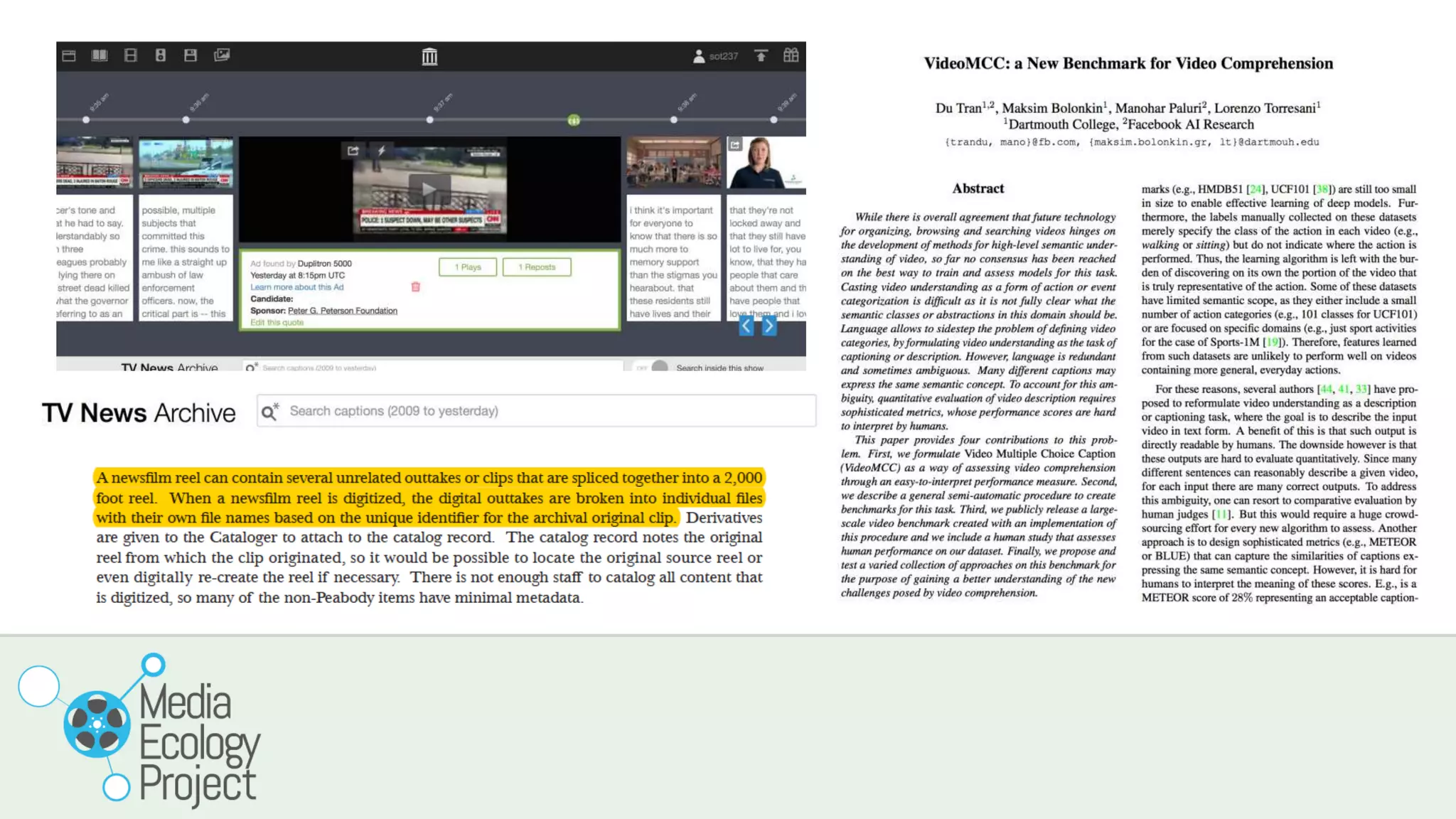Open the images icon in toolbar
The width and height of the screenshot is (1456, 819).
coord(222,55)
